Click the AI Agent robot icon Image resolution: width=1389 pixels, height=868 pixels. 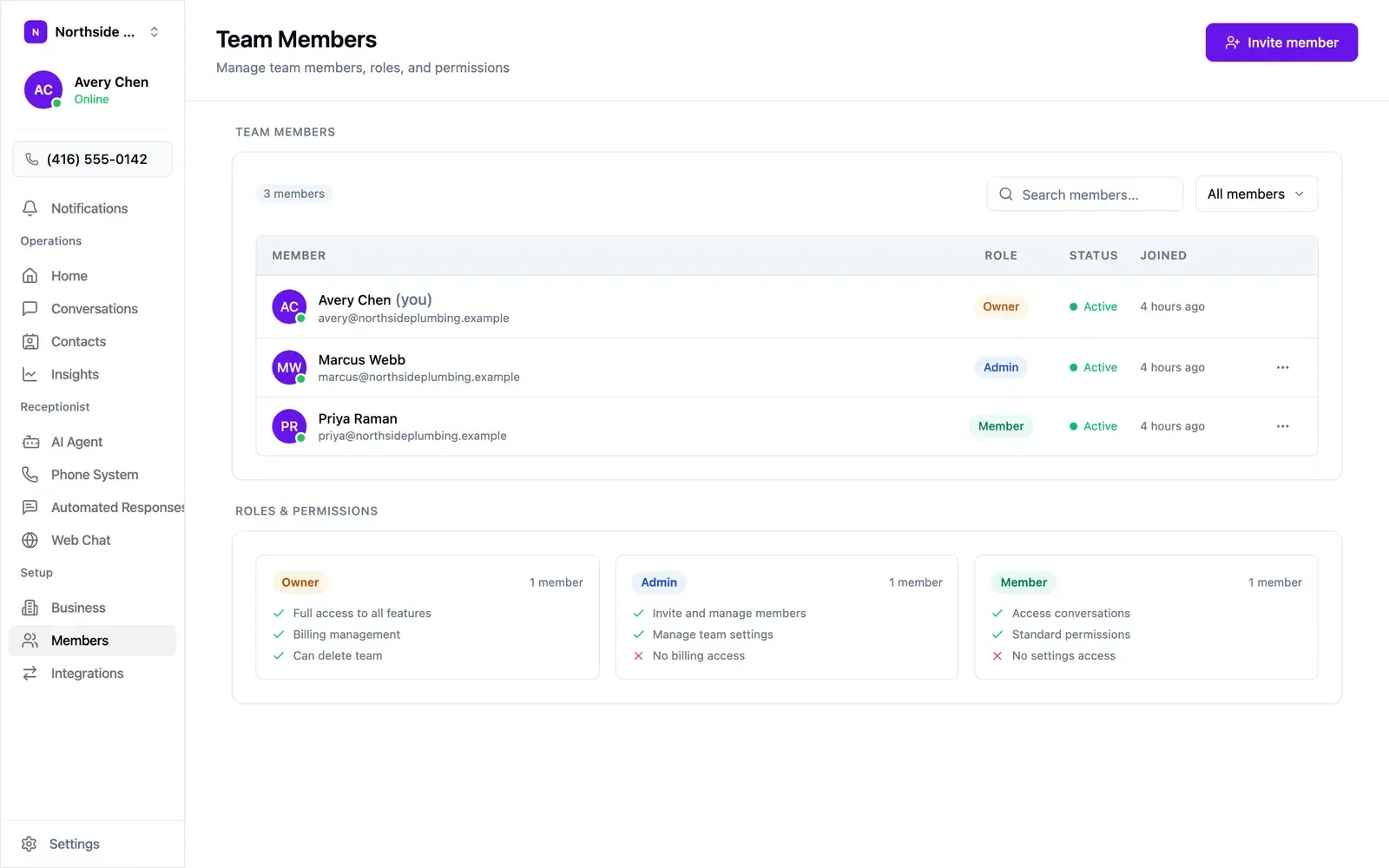[x=30, y=442]
